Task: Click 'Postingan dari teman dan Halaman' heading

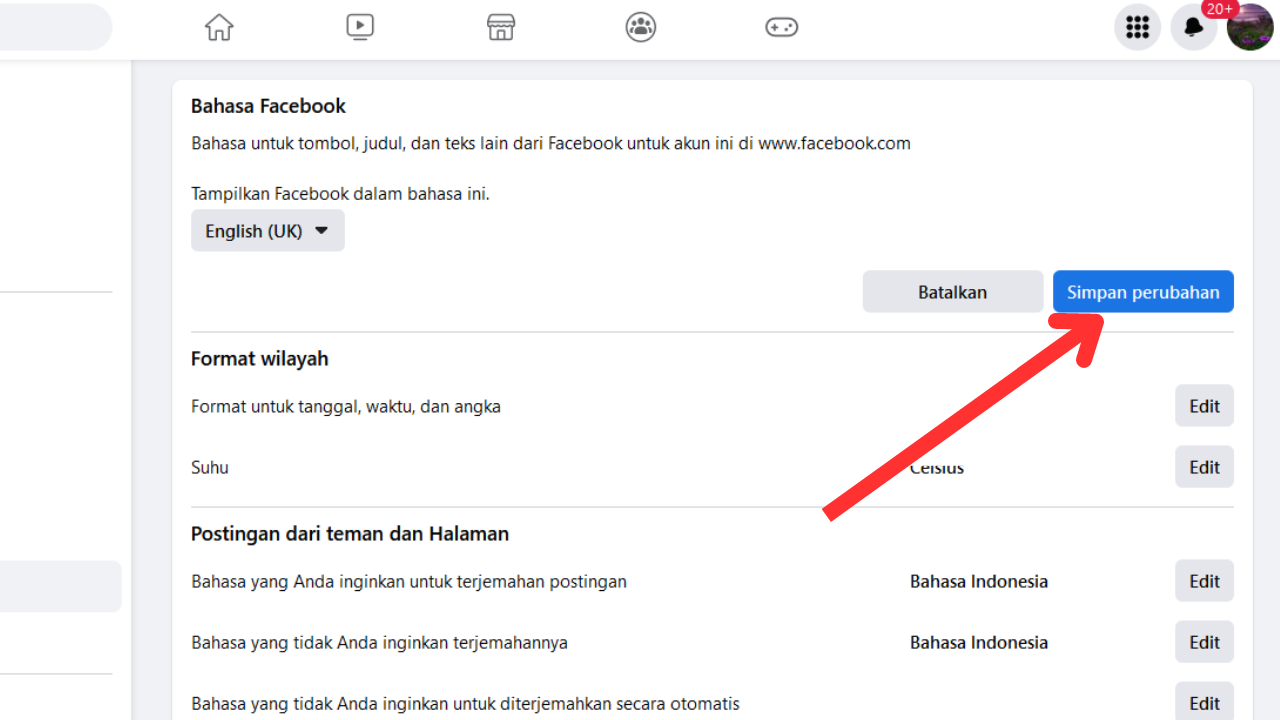Action: (350, 534)
